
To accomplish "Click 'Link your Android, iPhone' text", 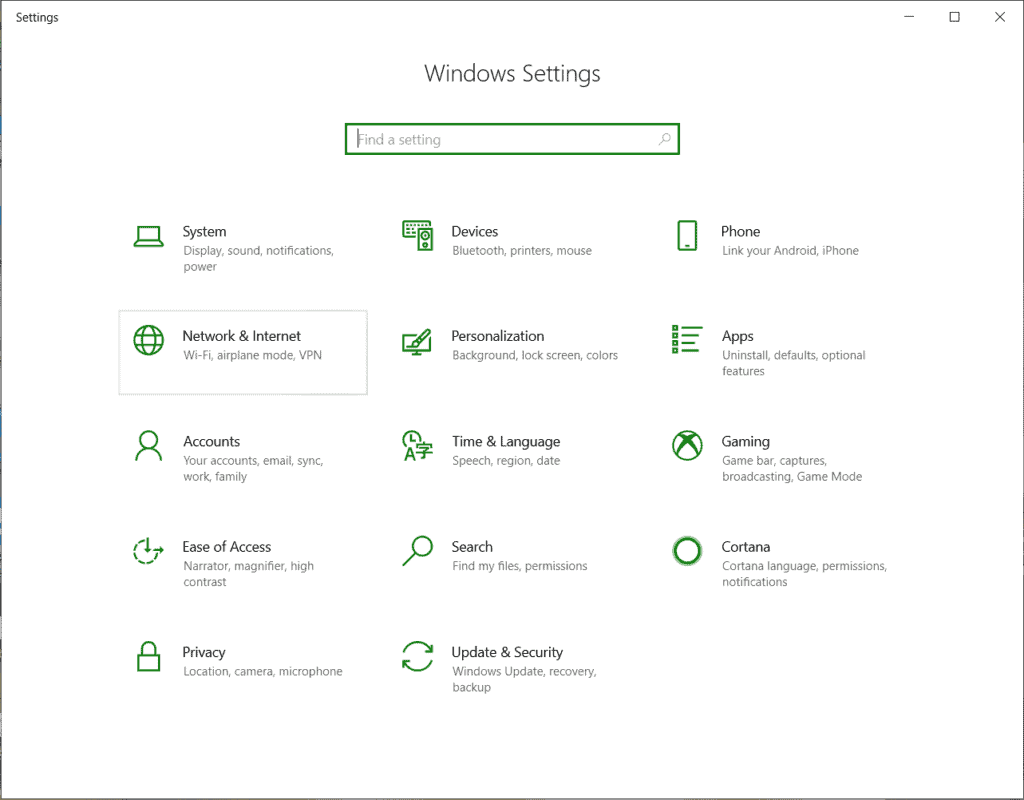I will click(x=790, y=251).
